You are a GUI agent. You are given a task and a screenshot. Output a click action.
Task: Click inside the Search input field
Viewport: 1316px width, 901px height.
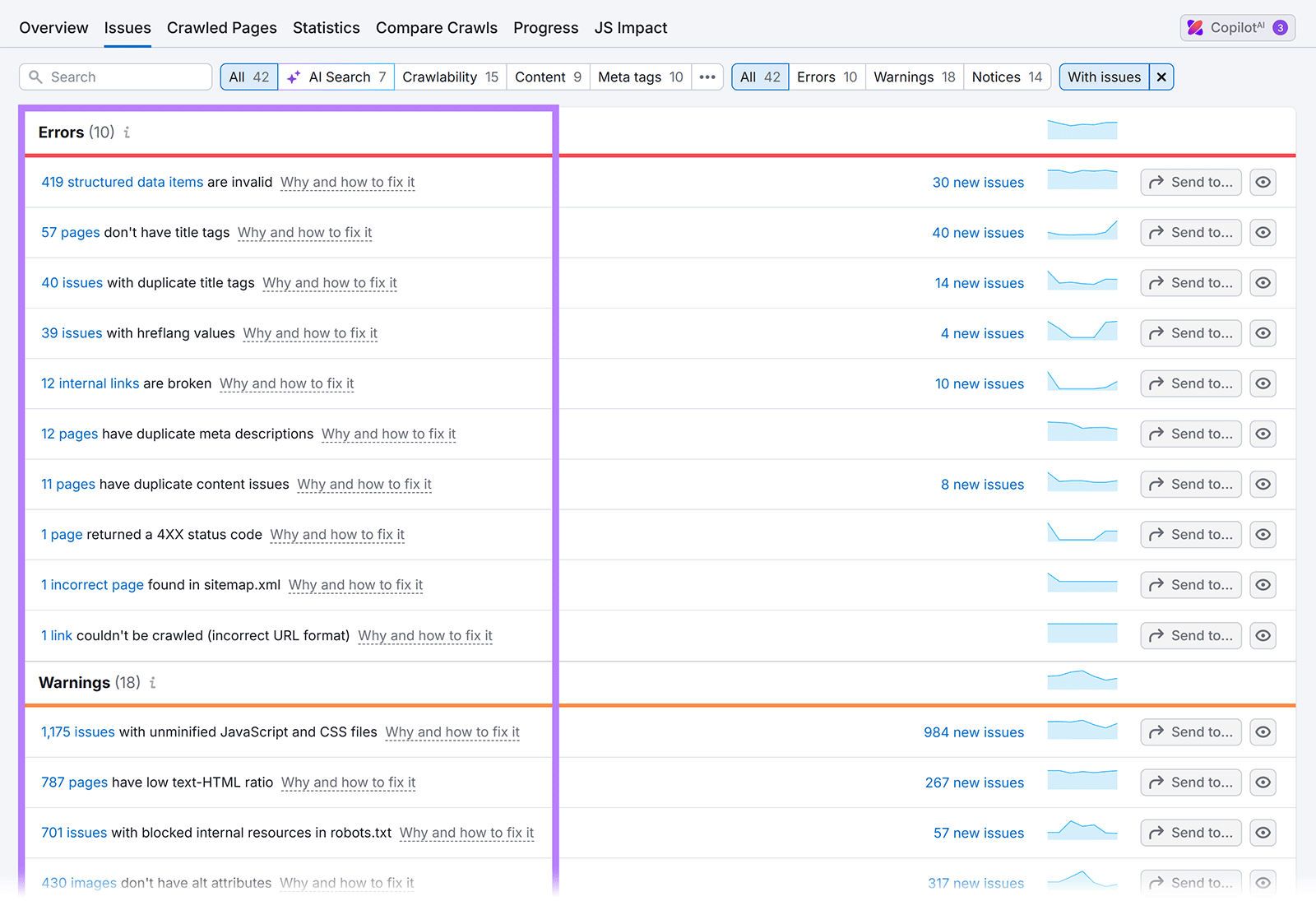click(115, 77)
